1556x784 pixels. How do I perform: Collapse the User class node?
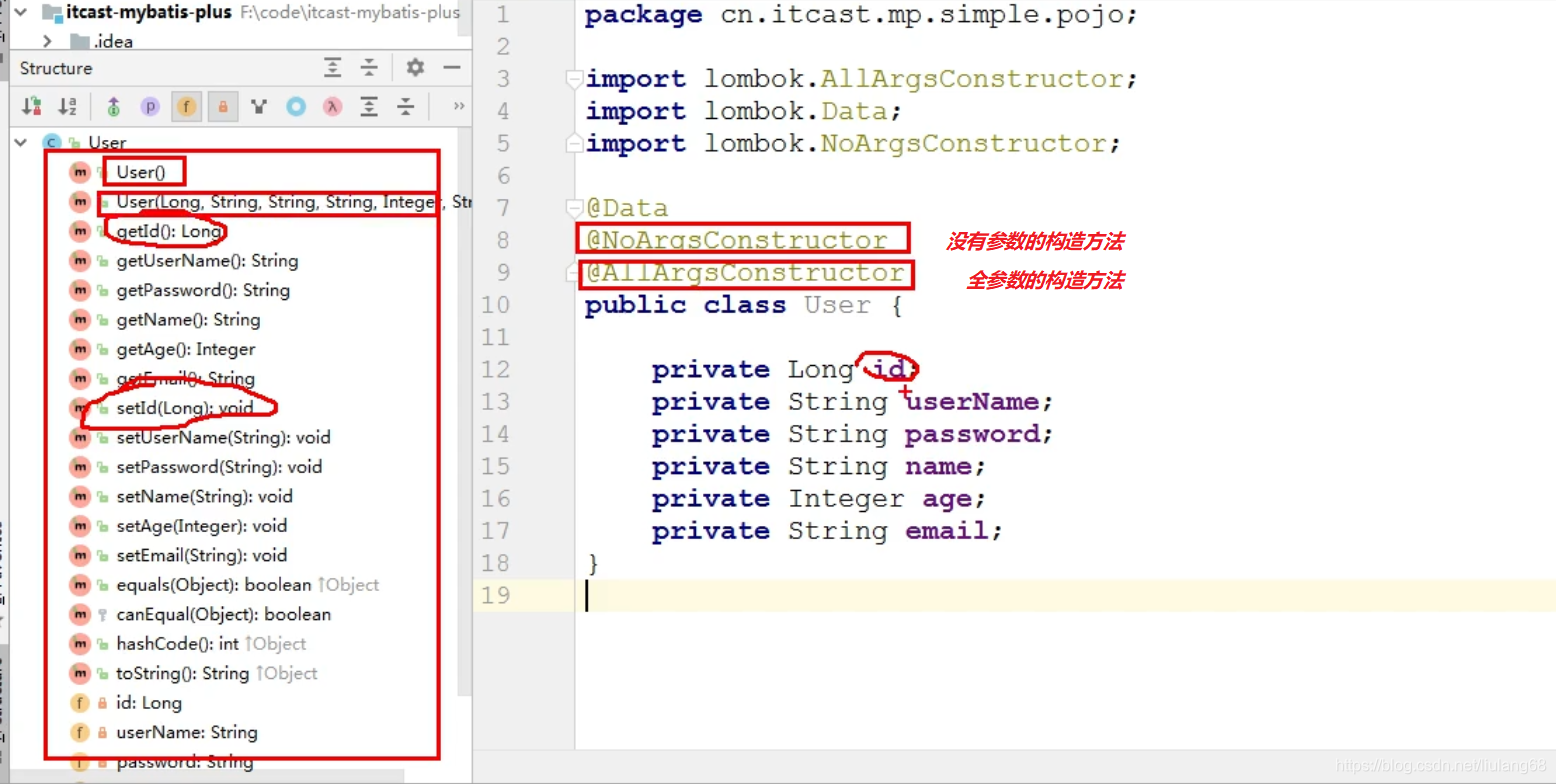pos(20,143)
